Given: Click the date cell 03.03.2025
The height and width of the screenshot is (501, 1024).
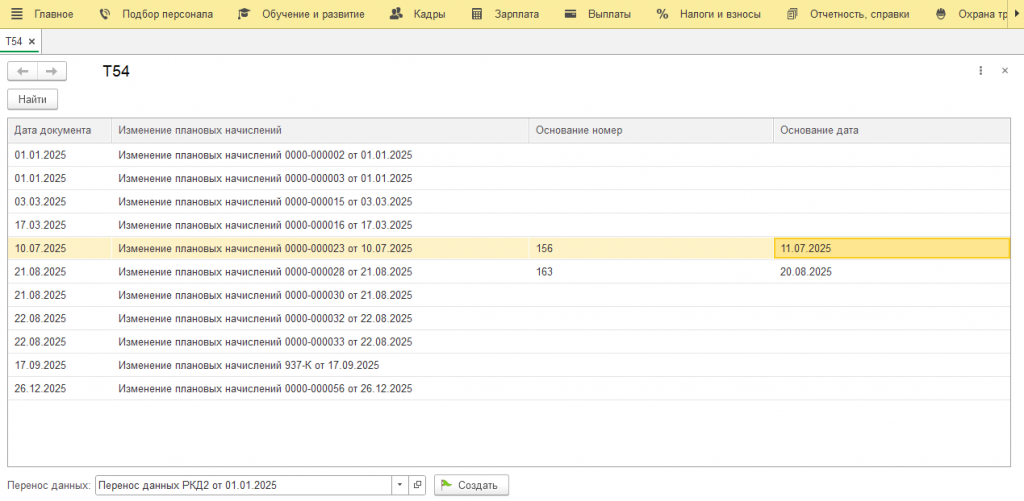Looking at the screenshot, I should pos(59,202).
